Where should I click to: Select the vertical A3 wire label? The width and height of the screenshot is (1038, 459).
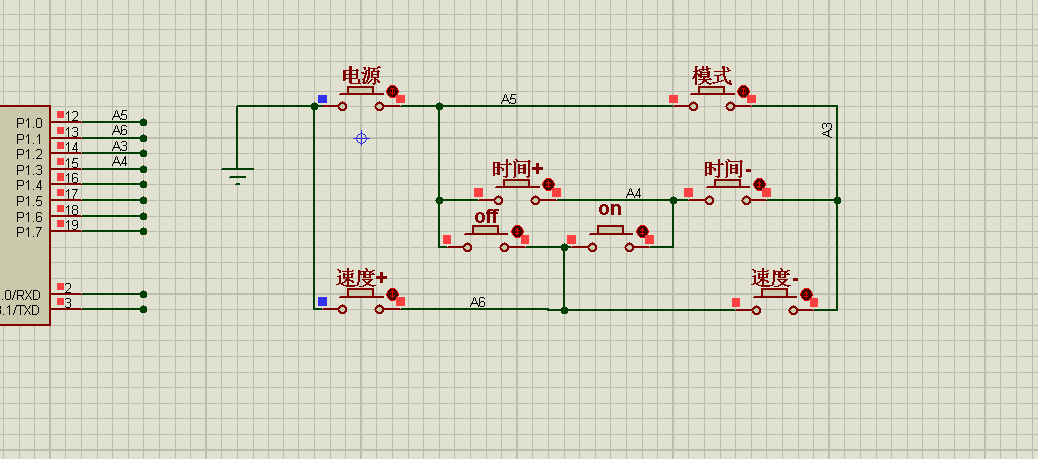coord(827,129)
